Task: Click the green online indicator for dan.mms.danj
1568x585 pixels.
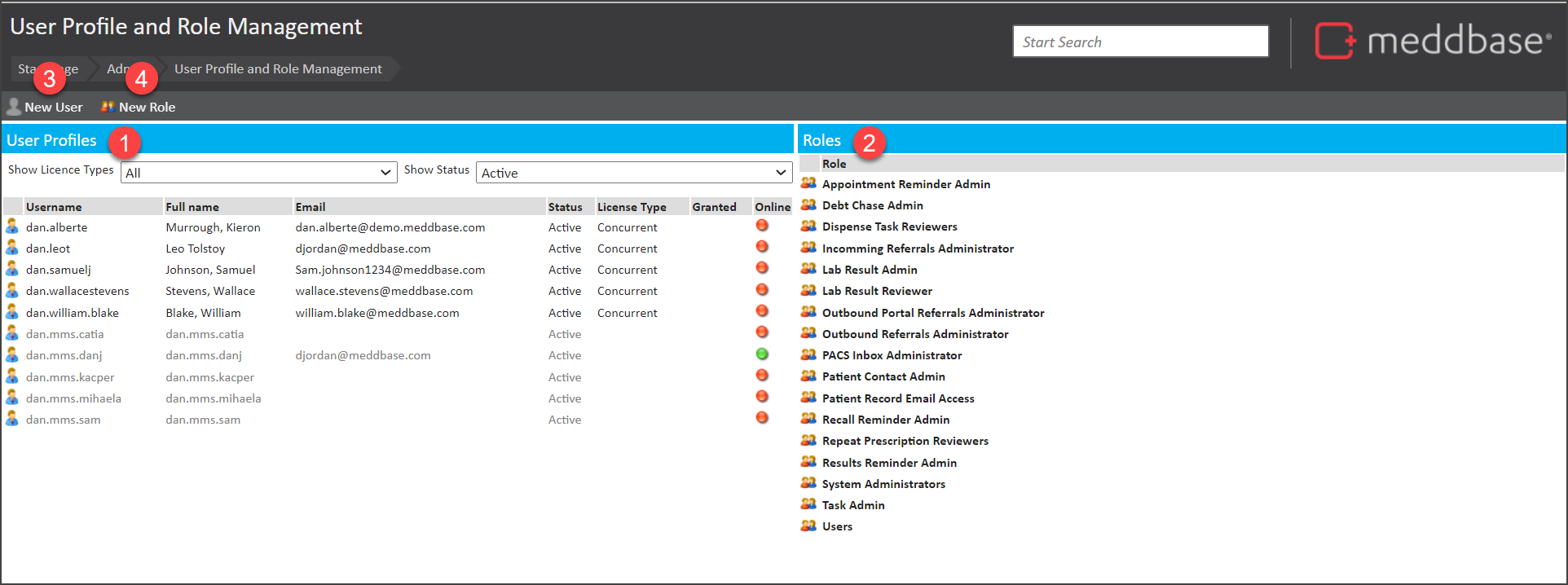Action: tap(762, 354)
